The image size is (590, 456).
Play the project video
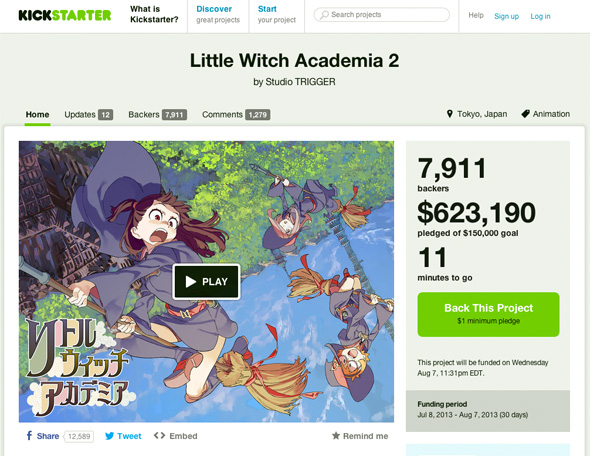click(206, 281)
